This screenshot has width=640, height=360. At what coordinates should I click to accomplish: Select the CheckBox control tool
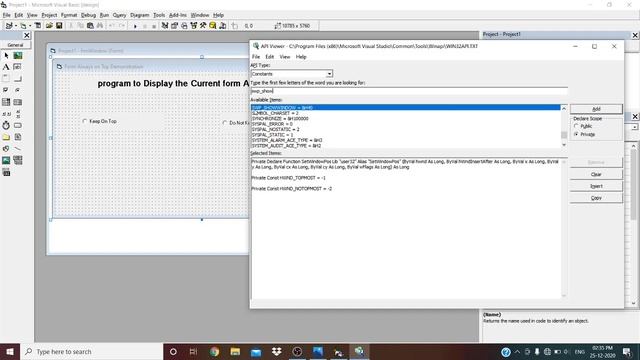point(6,90)
